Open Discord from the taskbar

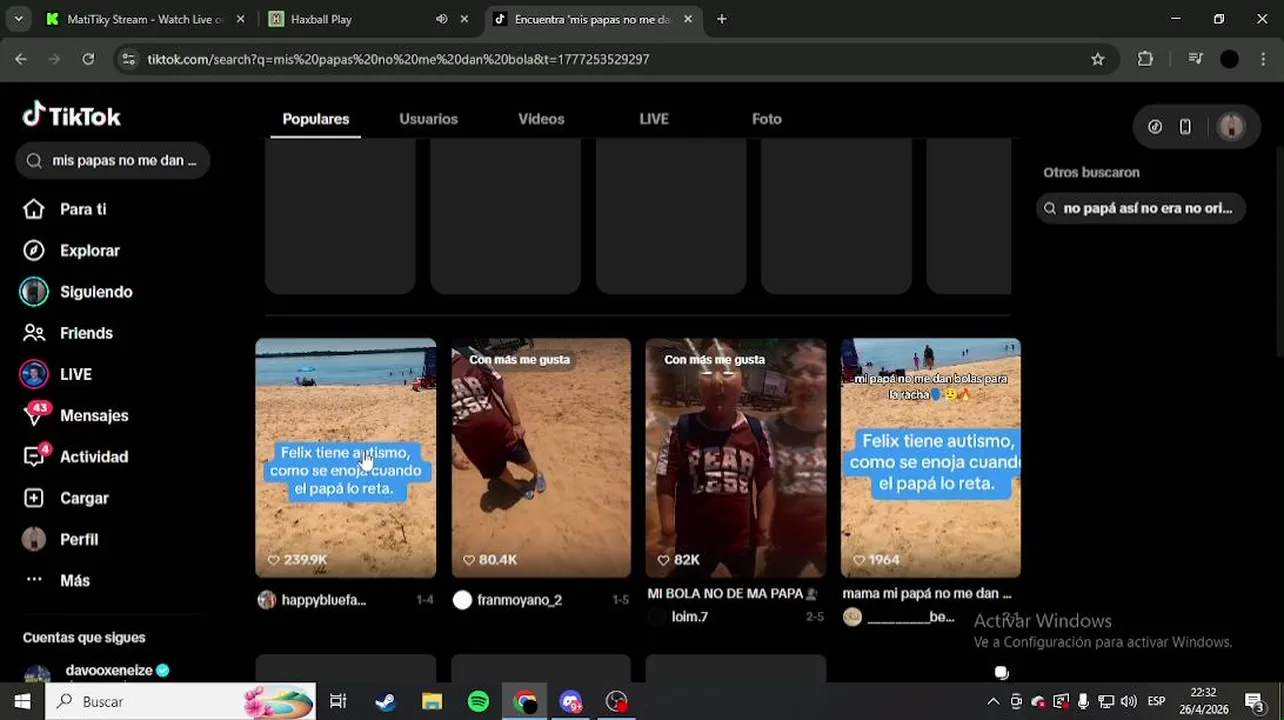(571, 702)
